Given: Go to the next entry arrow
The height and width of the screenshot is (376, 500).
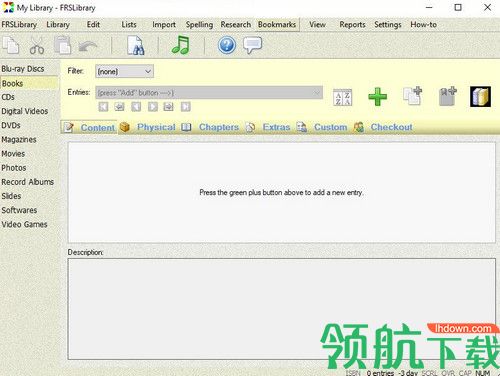Looking at the screenshot, I should [x=153, y=107].
